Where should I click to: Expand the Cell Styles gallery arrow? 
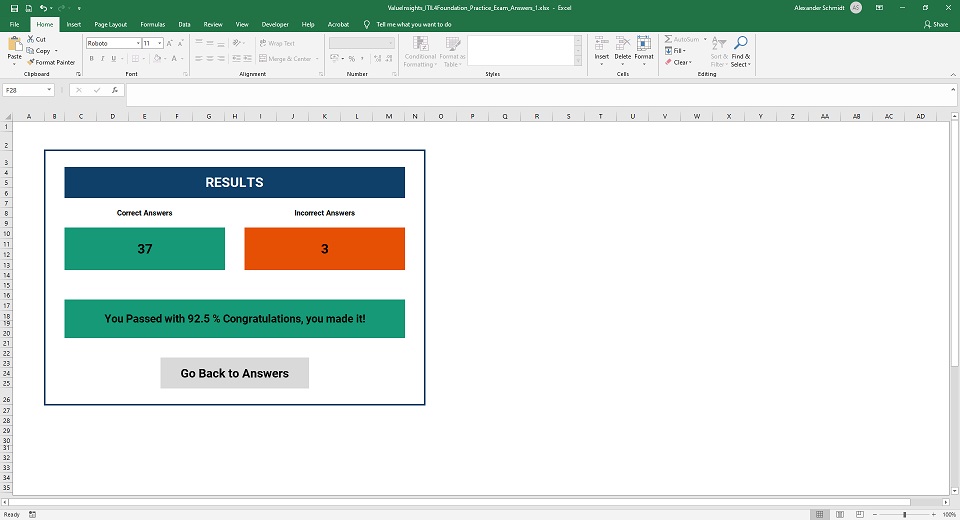click(x=578, y=61)
